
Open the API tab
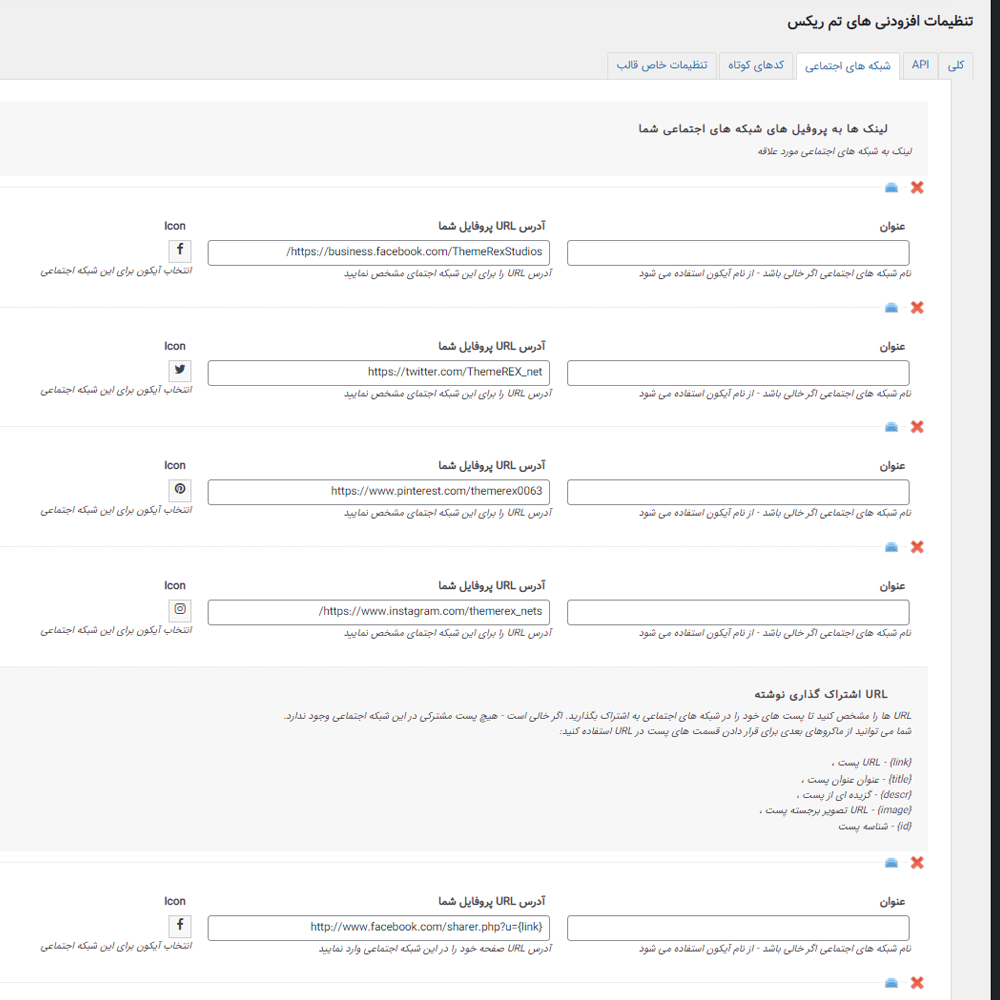[920, 65]
